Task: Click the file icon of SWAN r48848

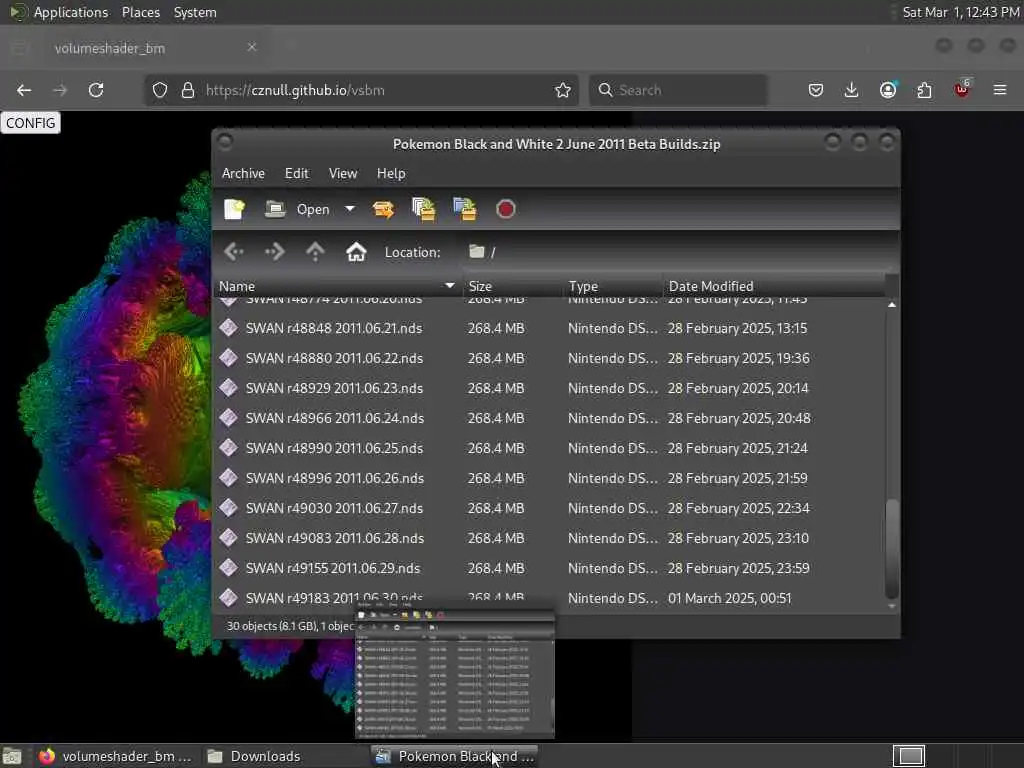Action: pyautogui.click(x=229, y=327)
